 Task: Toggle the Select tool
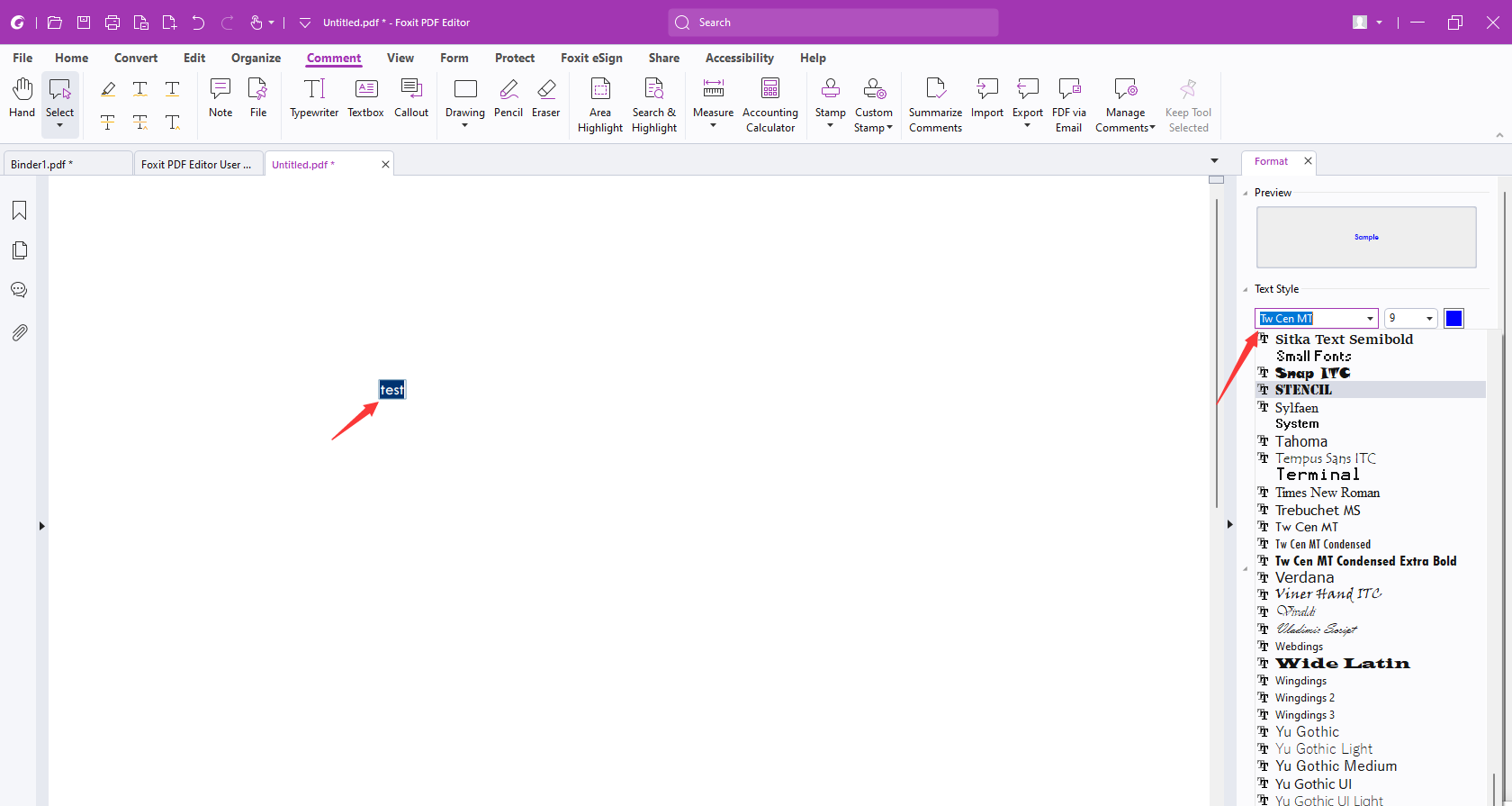point(59,104)
